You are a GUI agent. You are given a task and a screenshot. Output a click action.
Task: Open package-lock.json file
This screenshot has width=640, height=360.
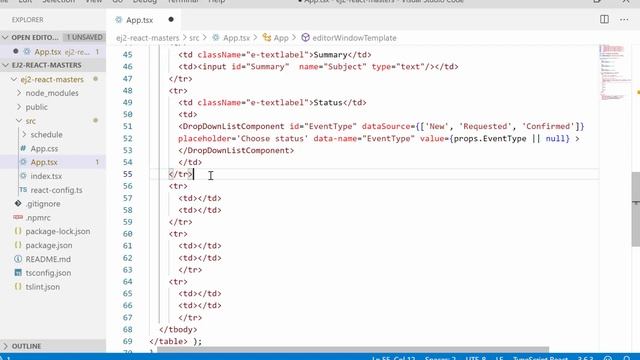(x=58, y=231)
